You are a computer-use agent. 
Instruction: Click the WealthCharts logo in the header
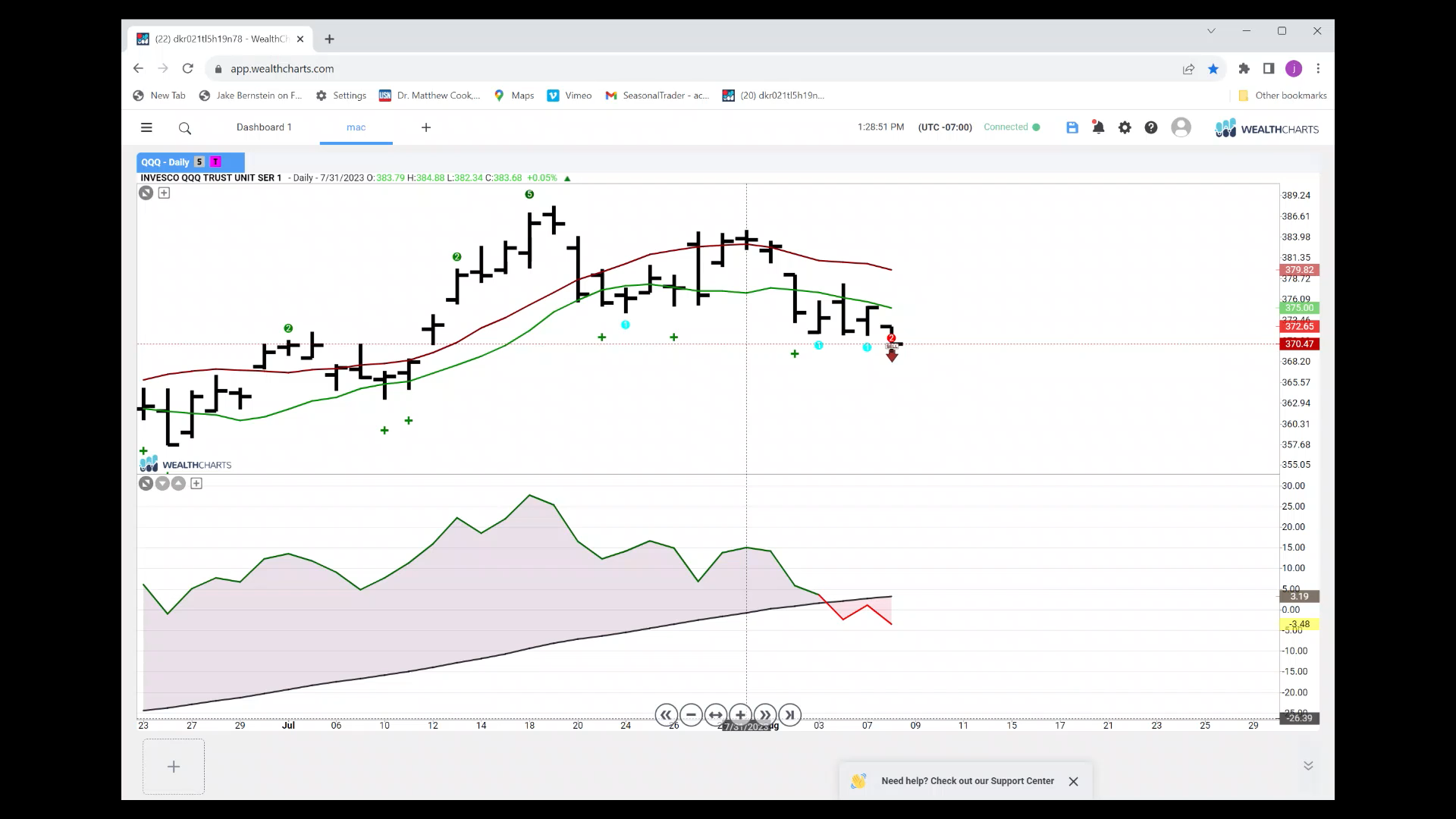[1266, 128]
